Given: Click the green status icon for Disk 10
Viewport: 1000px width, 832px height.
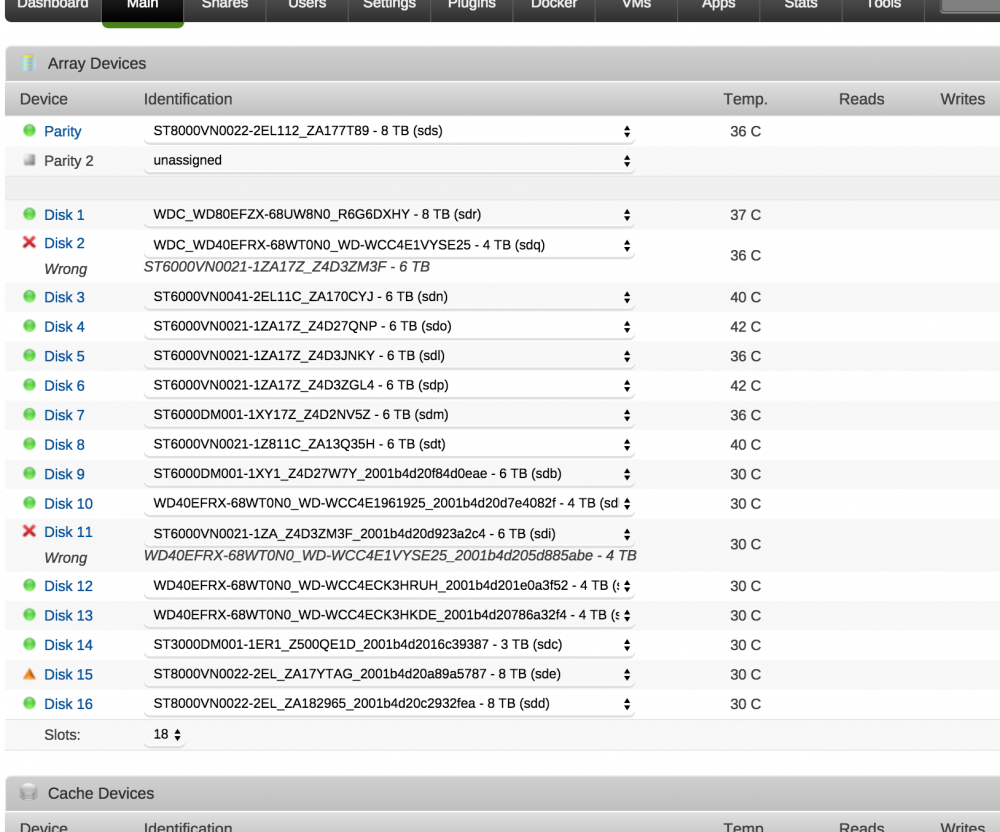Looking at the screenshot, I should pyautogui.click(x=29, y=502).
